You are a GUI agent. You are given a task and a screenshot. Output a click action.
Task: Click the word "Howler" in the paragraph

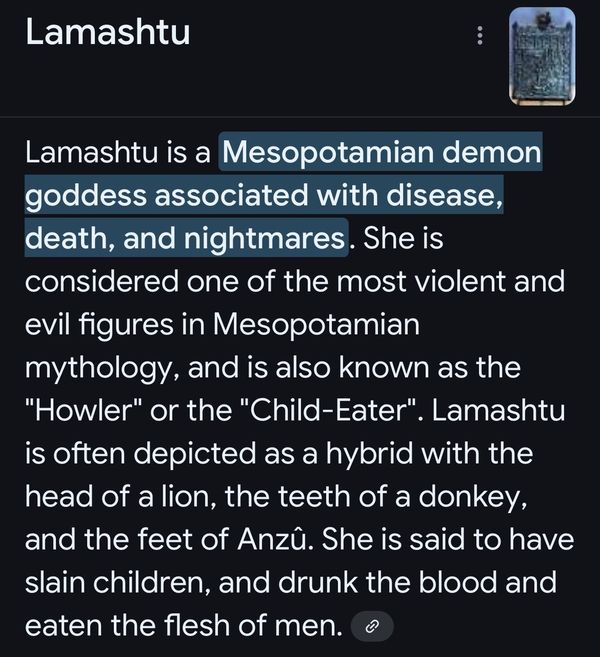click(83, 409)
